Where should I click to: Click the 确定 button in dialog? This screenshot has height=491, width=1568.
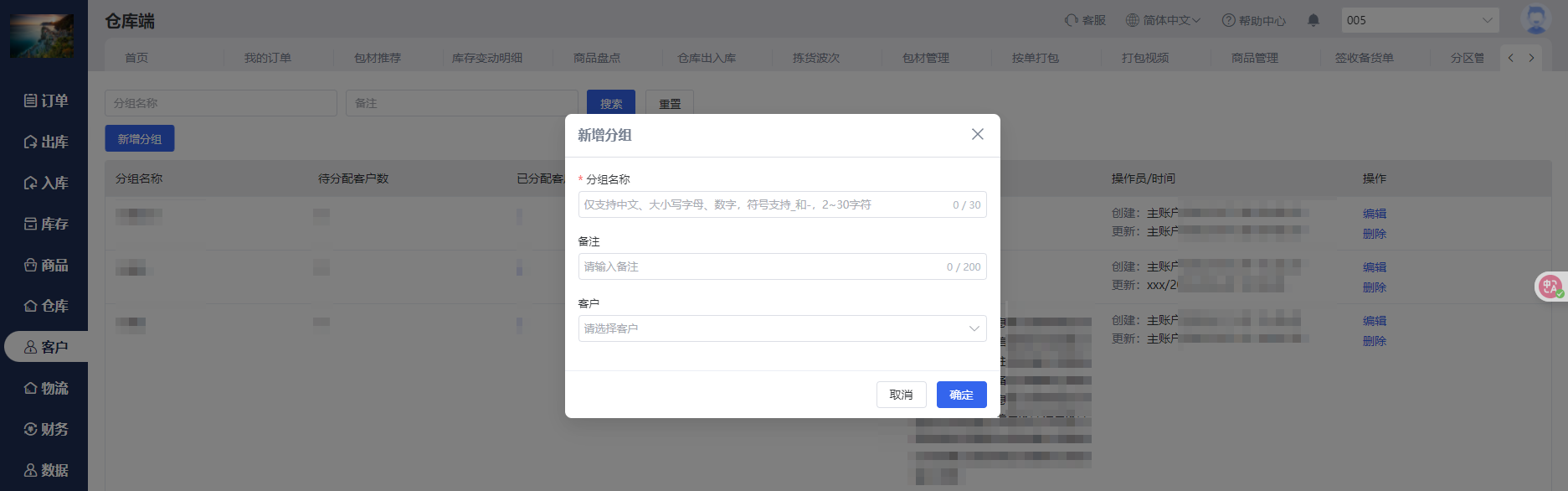(961, 395)
